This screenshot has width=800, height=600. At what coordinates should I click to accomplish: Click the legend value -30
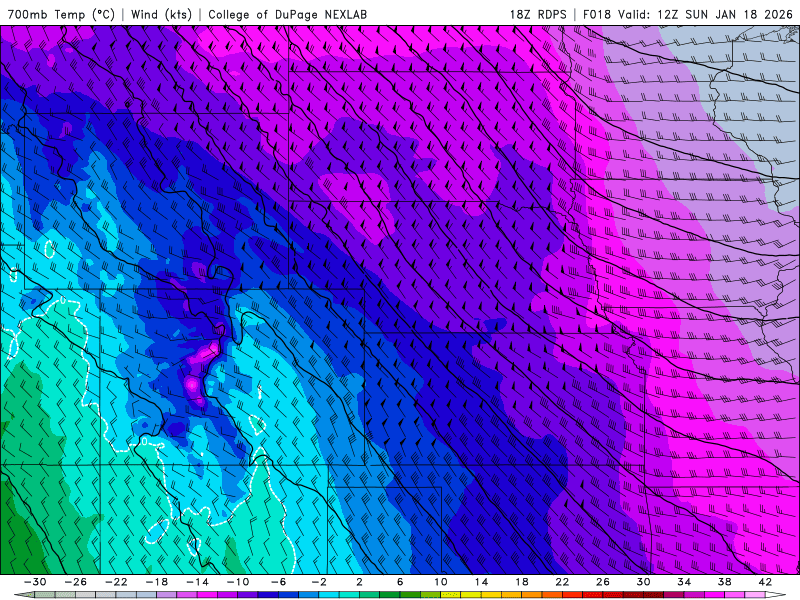coord(35,582)
